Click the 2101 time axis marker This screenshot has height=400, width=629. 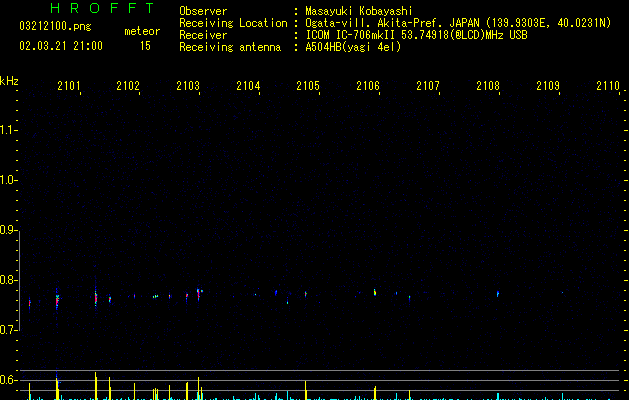[x=69, y=85]
